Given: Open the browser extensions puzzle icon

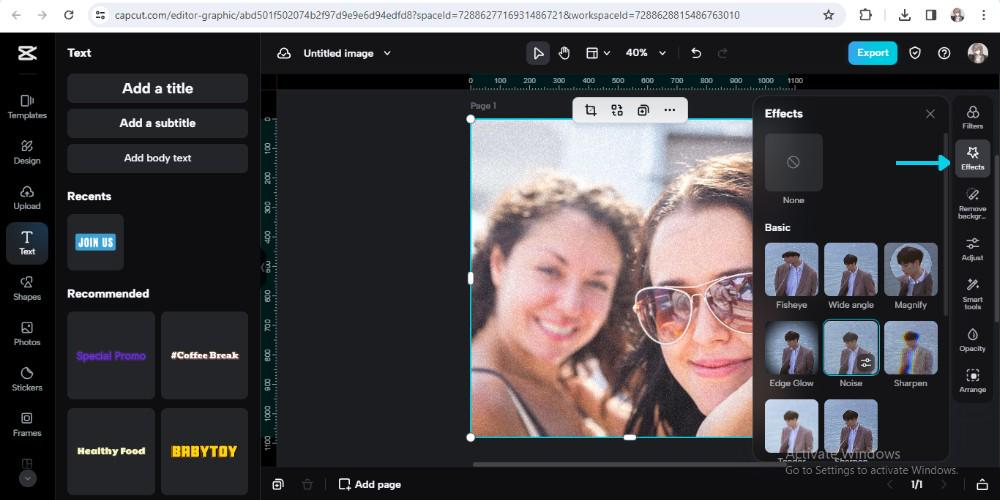Looking at the screenshot, I should tap(865, 15).
